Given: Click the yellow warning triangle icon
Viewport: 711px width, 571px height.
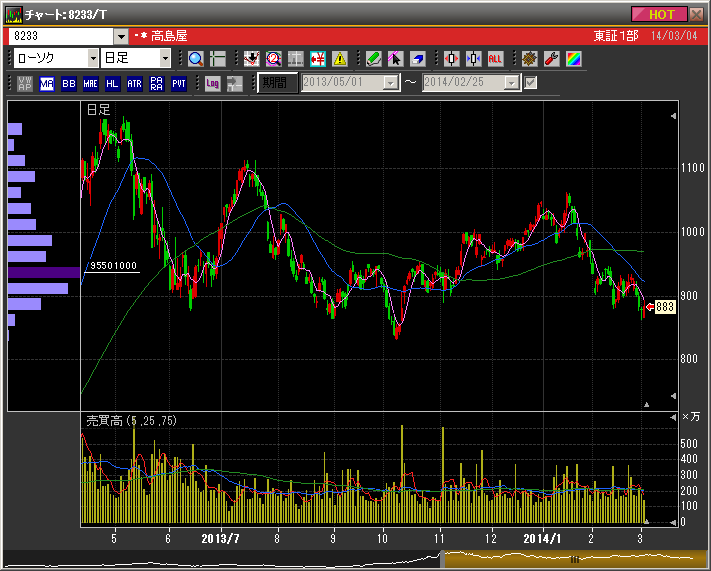Looking at the screenshot, I should (x=340, y=58).
